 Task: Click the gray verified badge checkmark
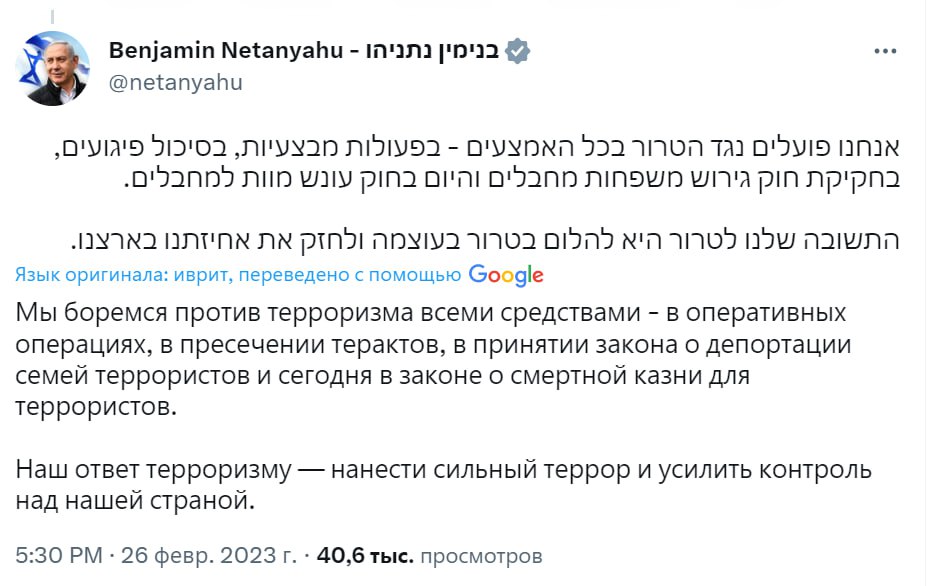tap(516, 50)
